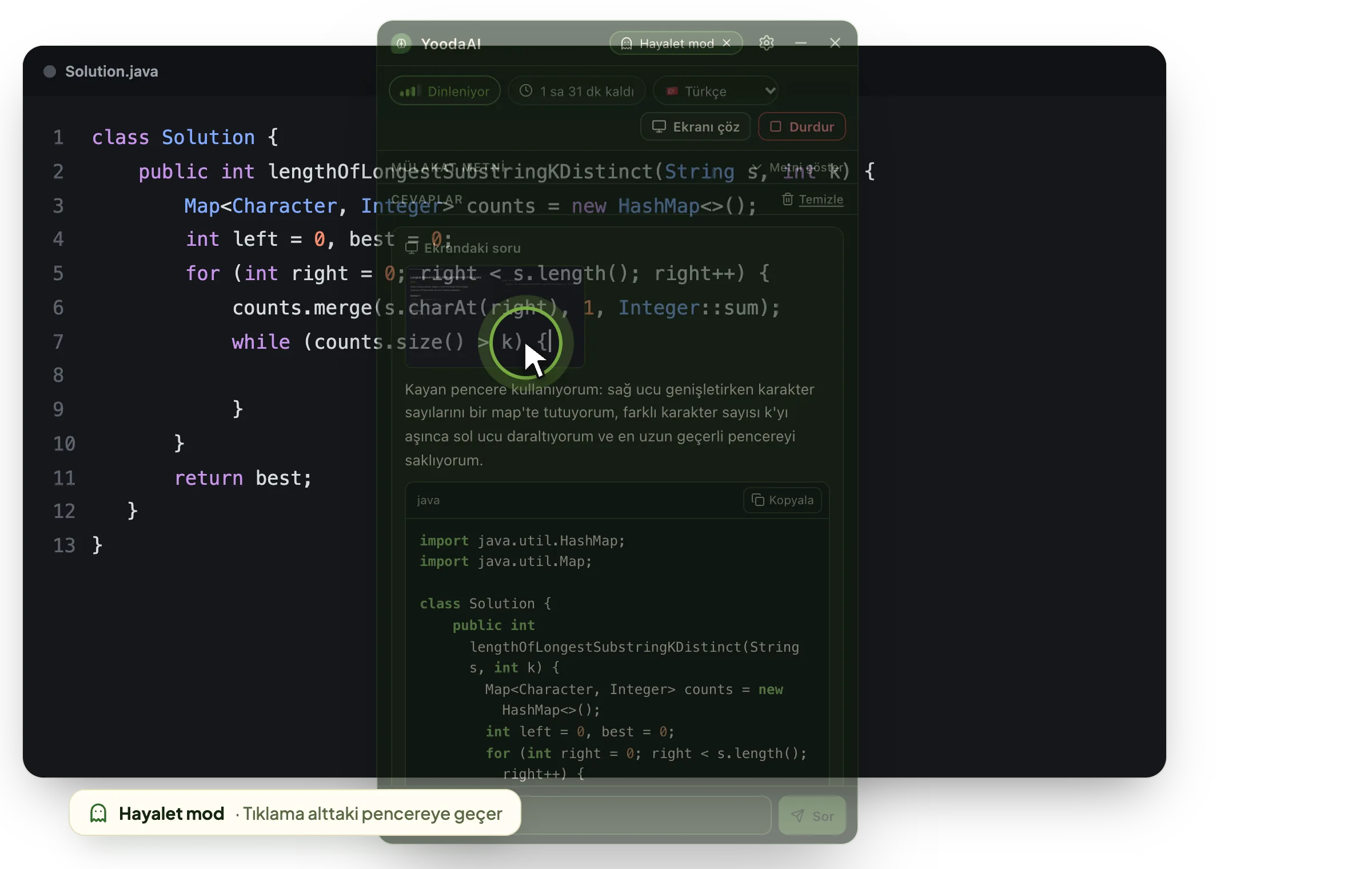Click the trash icon beside Temizle
The width and height of the screenshot is (1372, 869).
click(787, 199)
